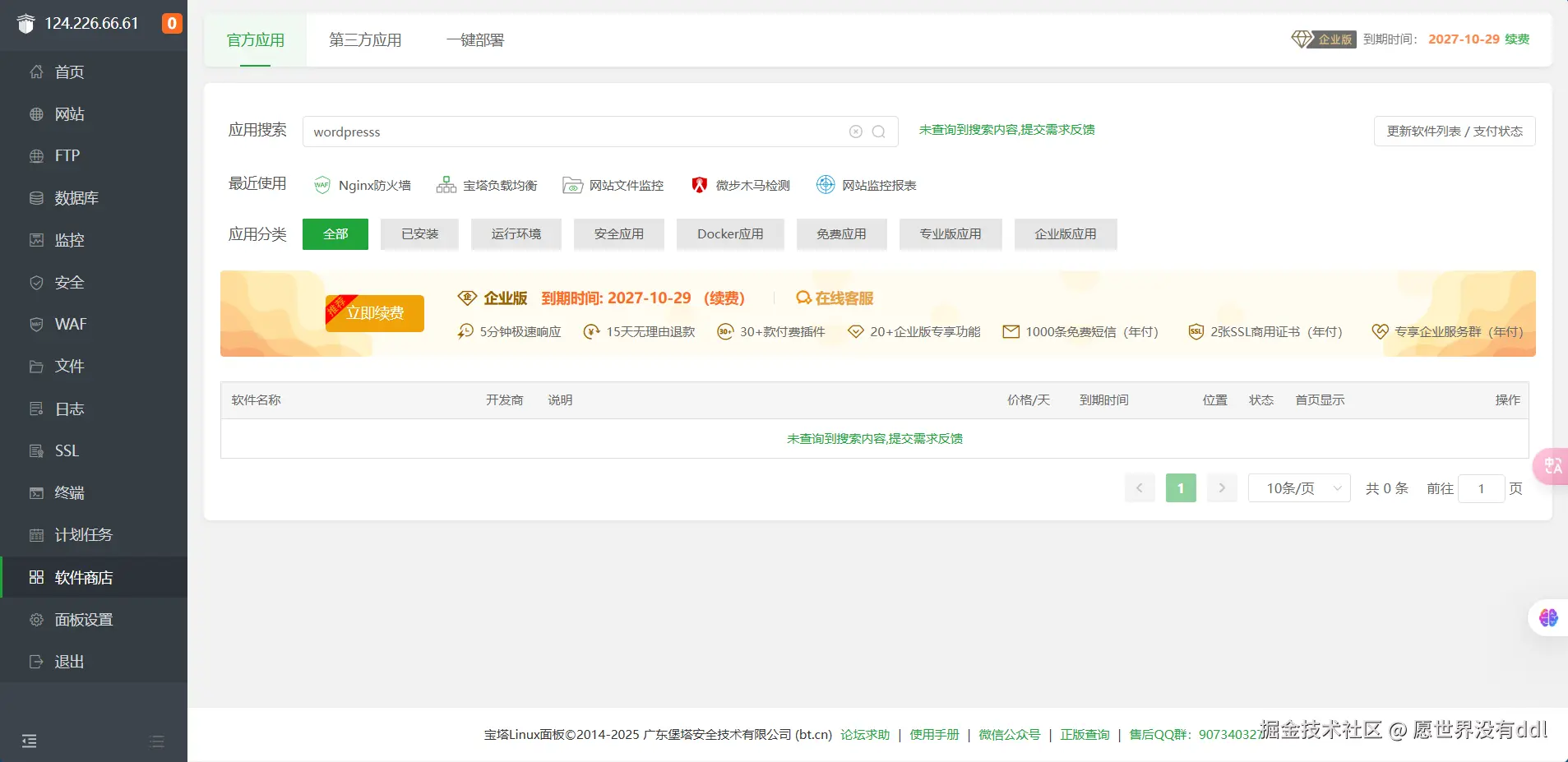Open the FTP section icon
Screen dimensions: 1568x762
point(36,156)
